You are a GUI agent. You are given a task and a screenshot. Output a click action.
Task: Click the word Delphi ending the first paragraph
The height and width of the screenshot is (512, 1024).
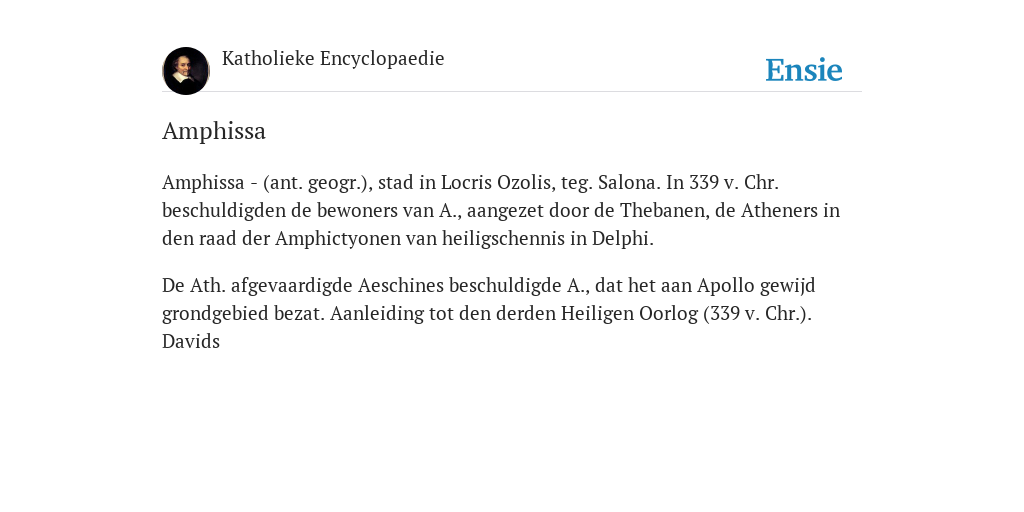pyautogui.click(x=620, y=239)
